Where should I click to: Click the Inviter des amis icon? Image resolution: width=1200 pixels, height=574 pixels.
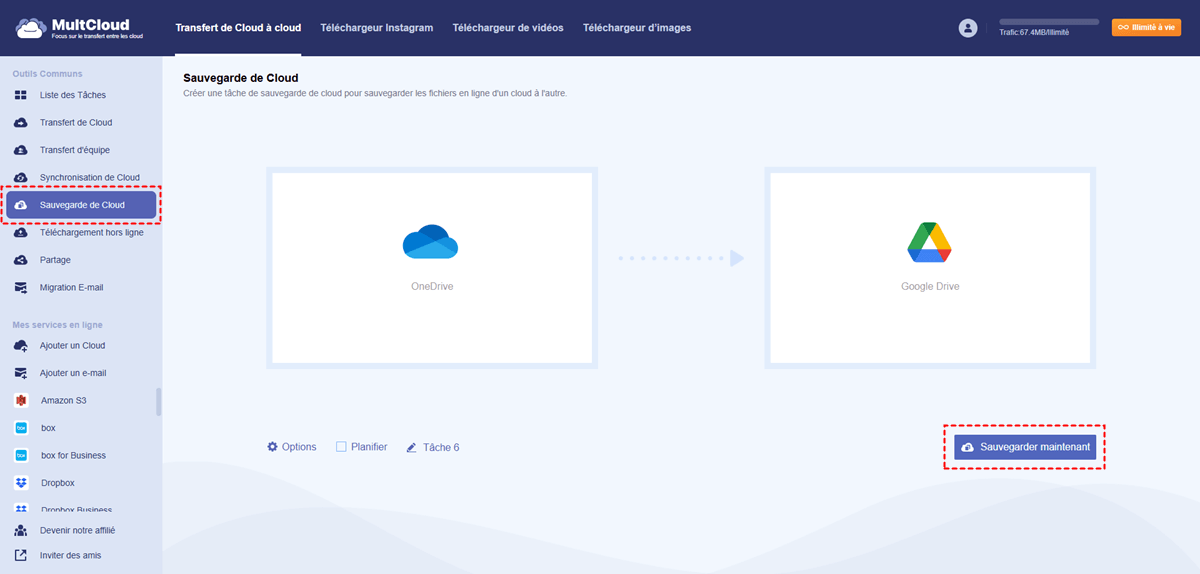pos(21,555)
